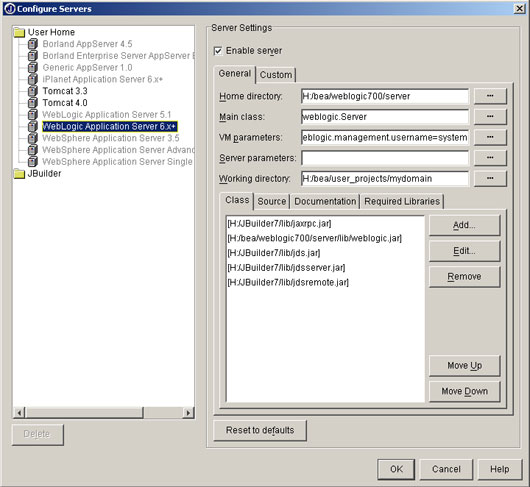530x487 pixels.
Task: Click the server icon beside WebSphere Application Server 3.5
Action: tap(32, 138)
